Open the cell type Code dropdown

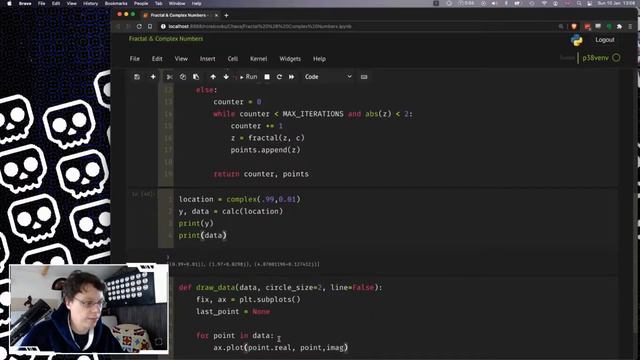coord(328,77)
